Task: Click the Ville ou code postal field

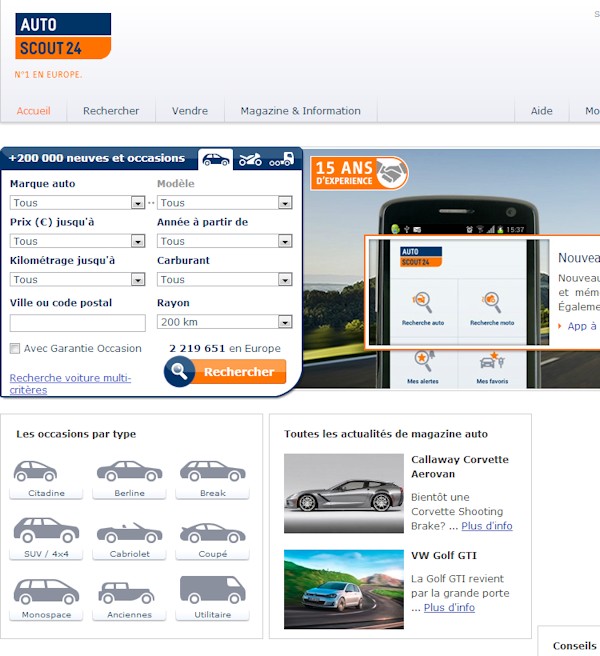Action: tap(77, 322)
